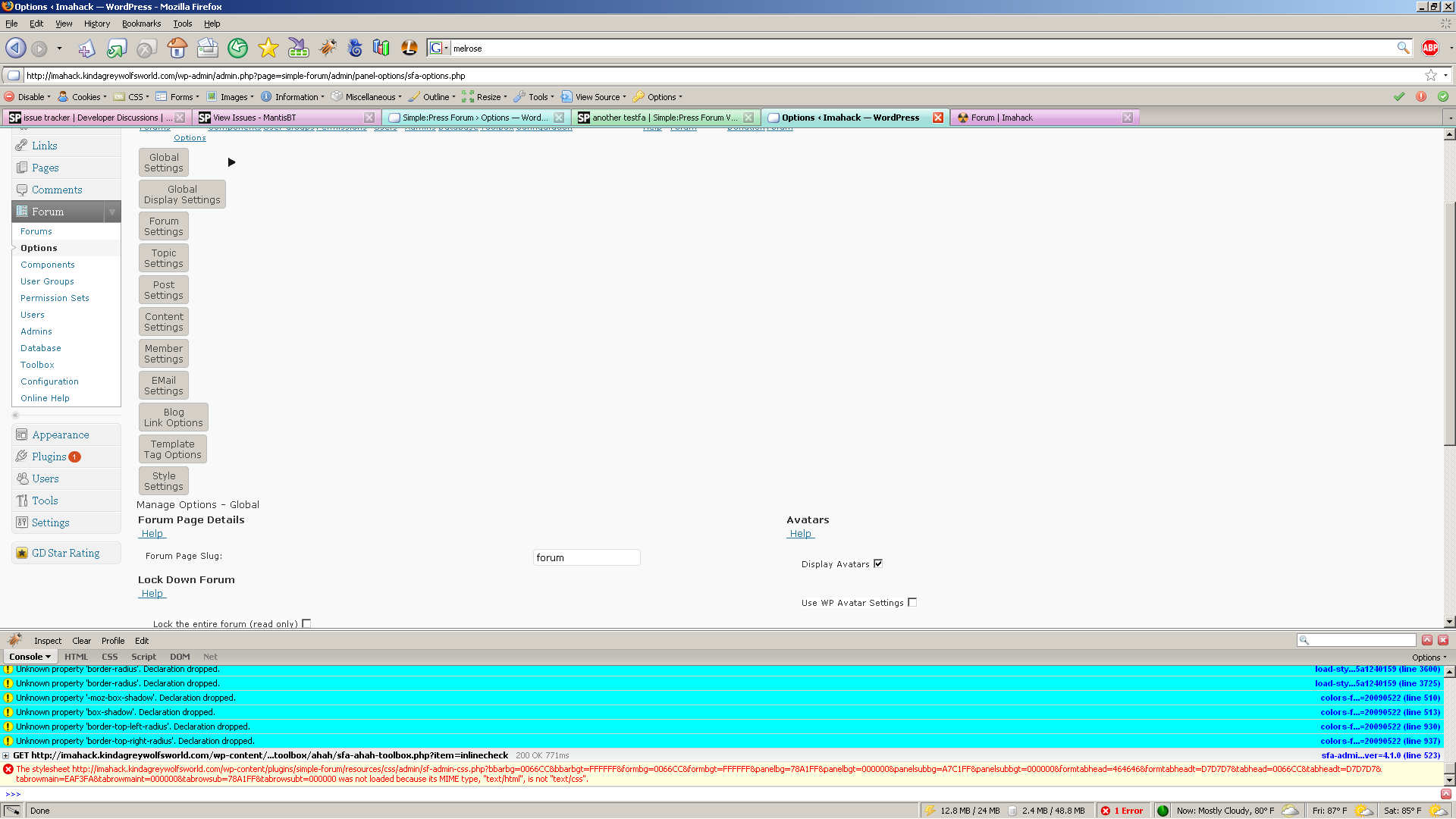The image size is (1456, 819).
Task: Open Comments in the WordPress sidebar
Action: [57, 190]
